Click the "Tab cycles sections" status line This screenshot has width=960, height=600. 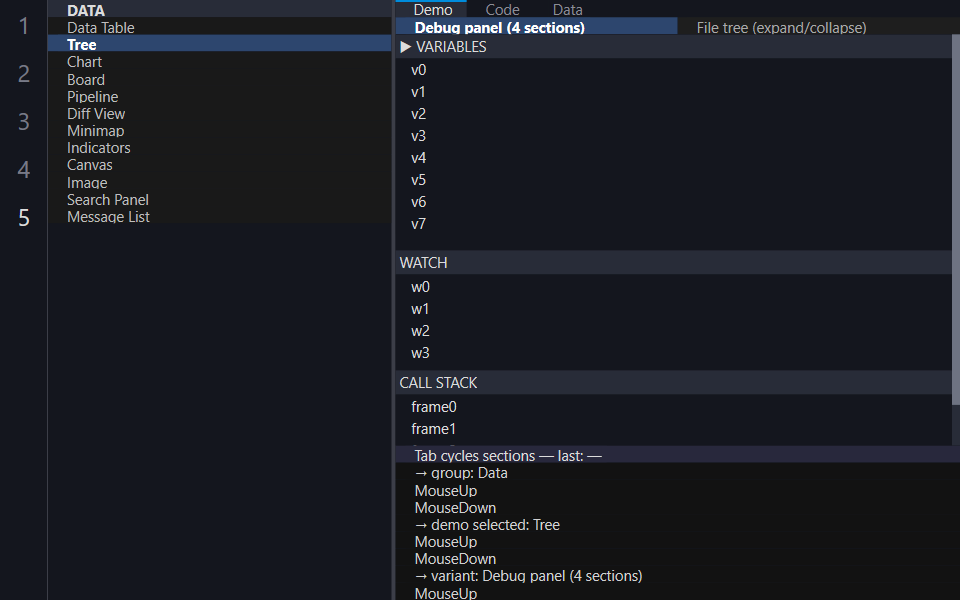pyautogui.click(x=678, y=456)
